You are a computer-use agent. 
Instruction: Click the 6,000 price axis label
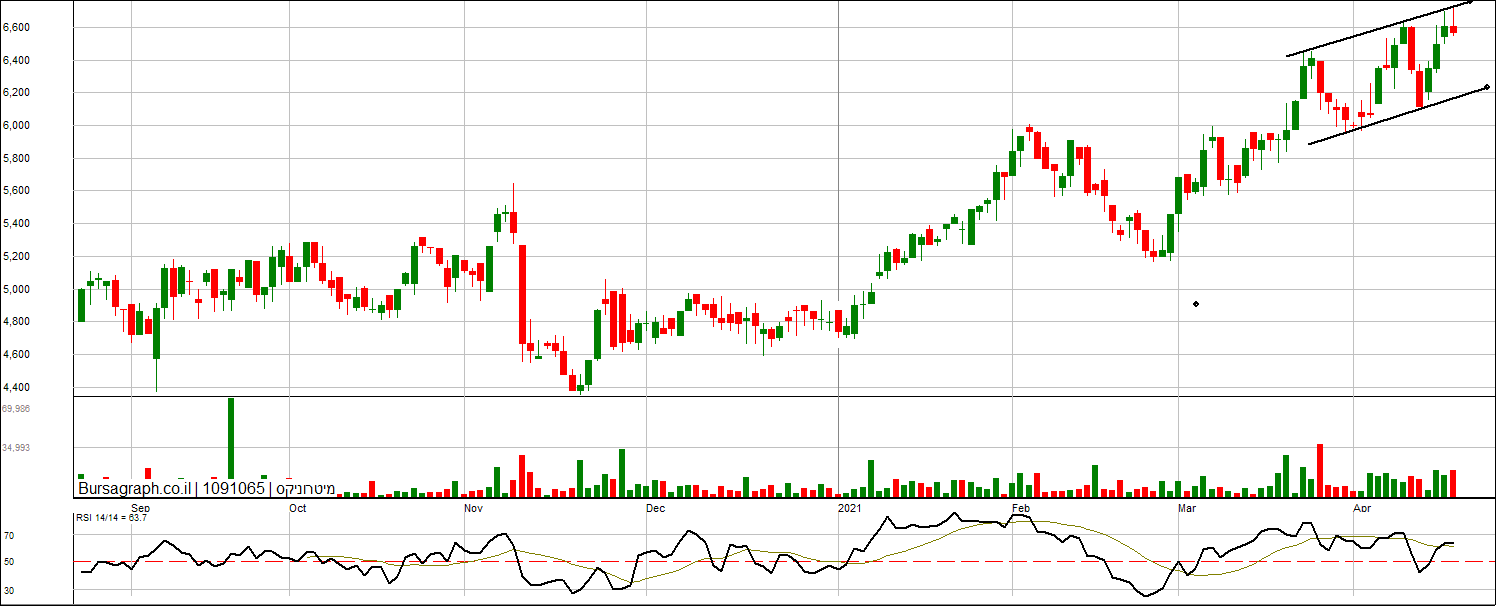(16, 125)
